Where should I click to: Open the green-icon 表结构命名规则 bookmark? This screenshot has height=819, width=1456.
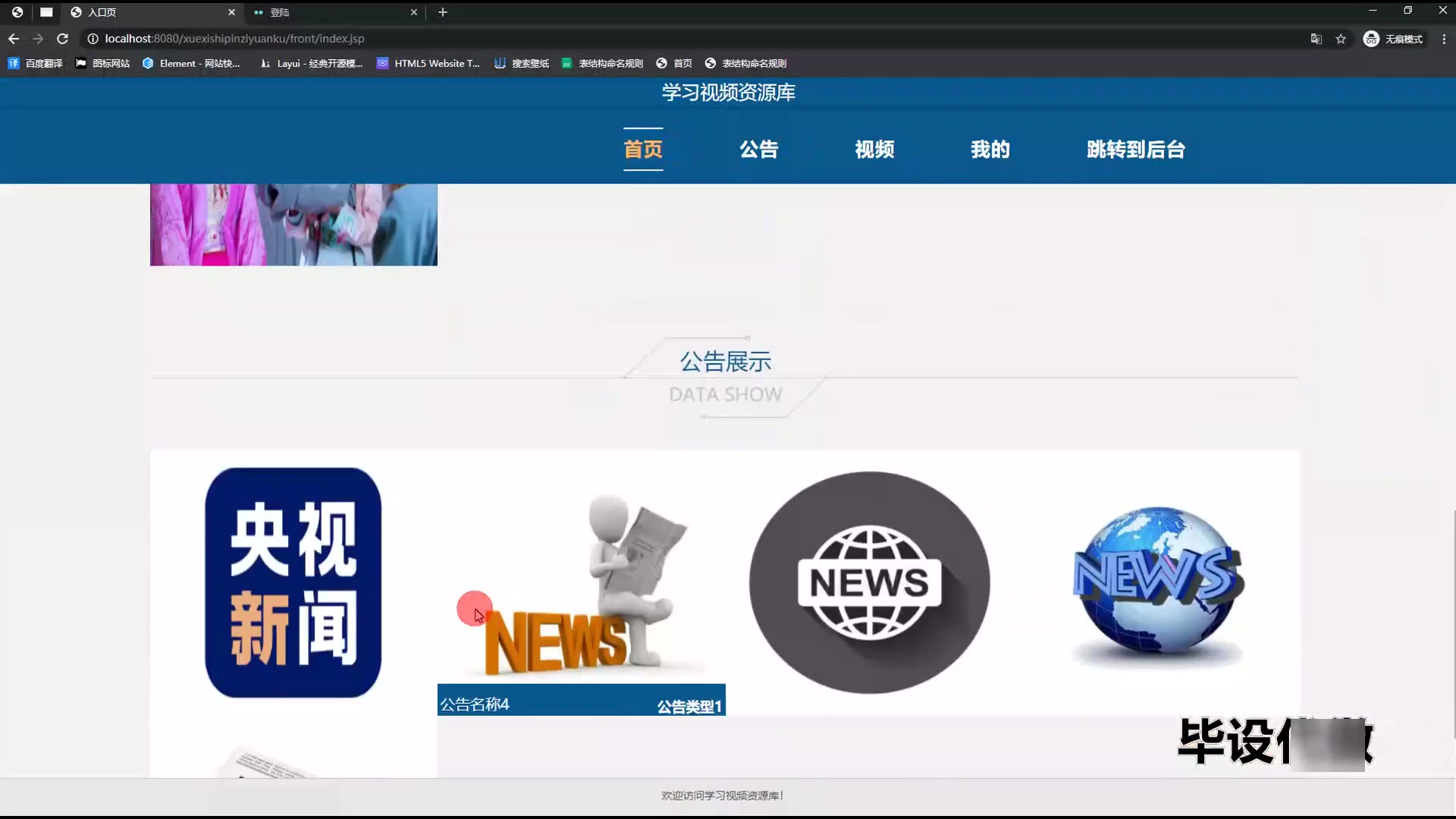603,64
